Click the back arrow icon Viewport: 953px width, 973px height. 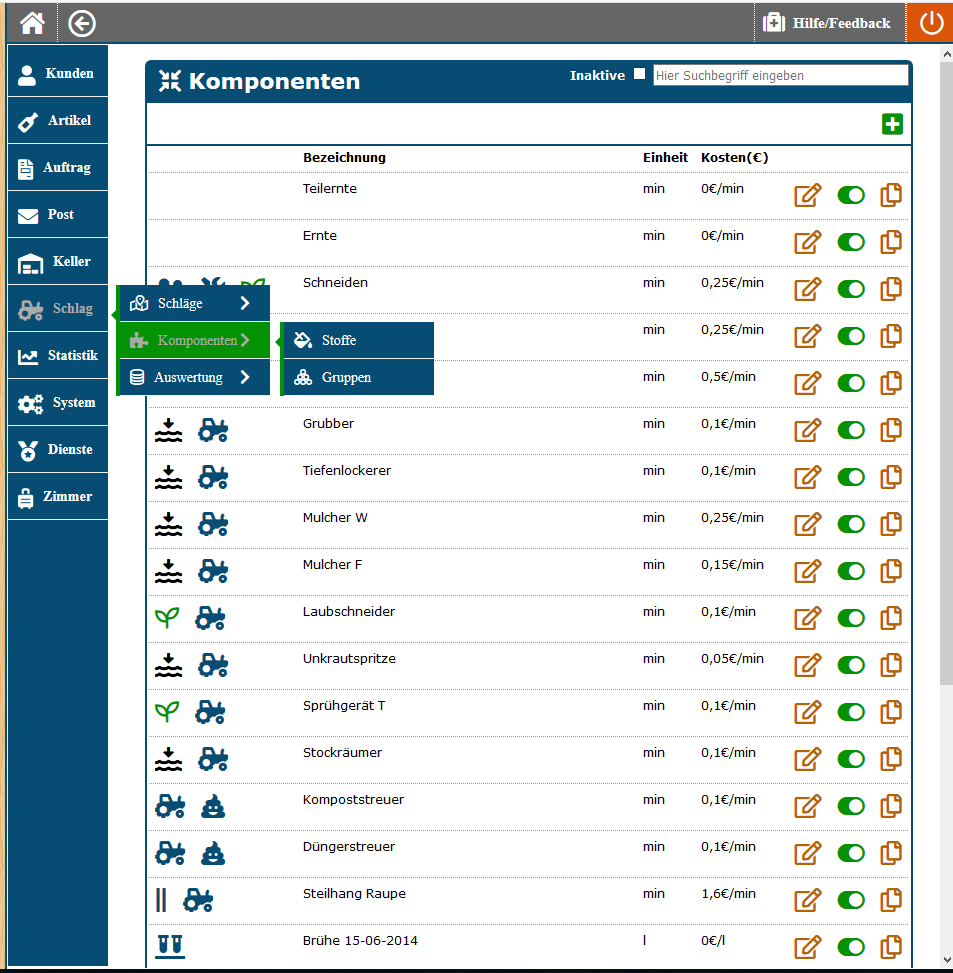(x=82, y=23)
